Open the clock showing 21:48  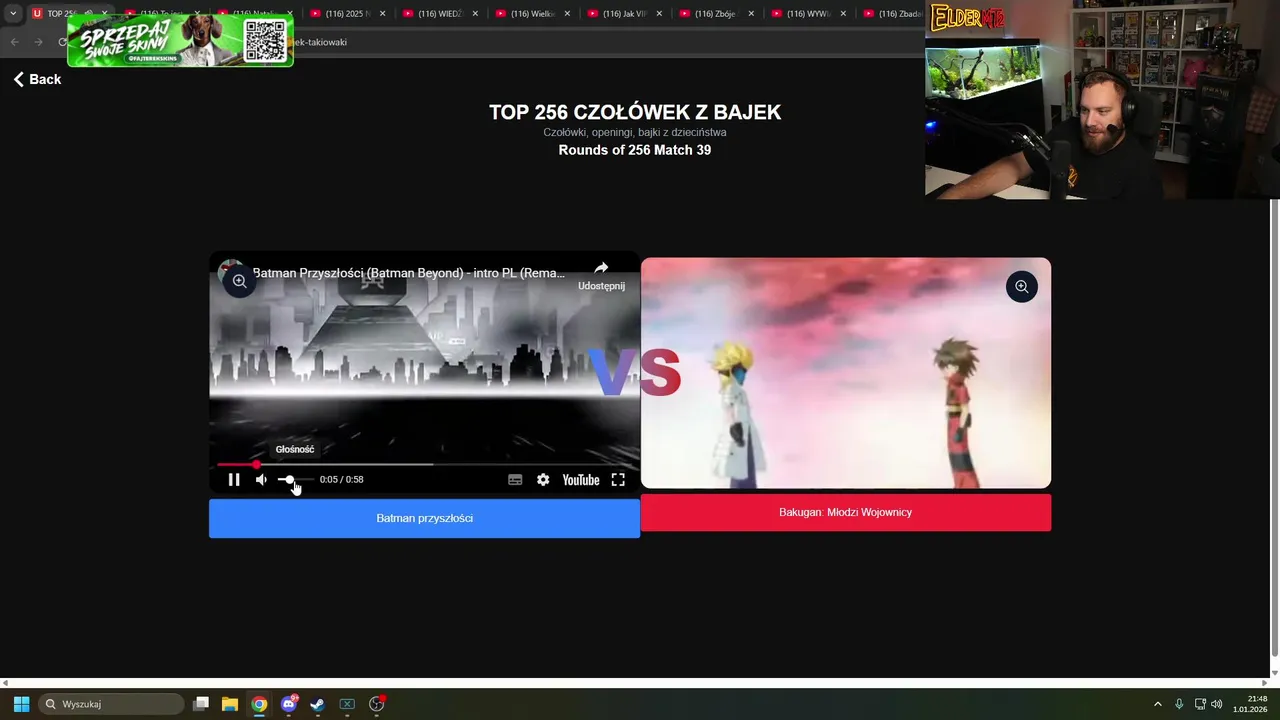tap(1250, 704)
